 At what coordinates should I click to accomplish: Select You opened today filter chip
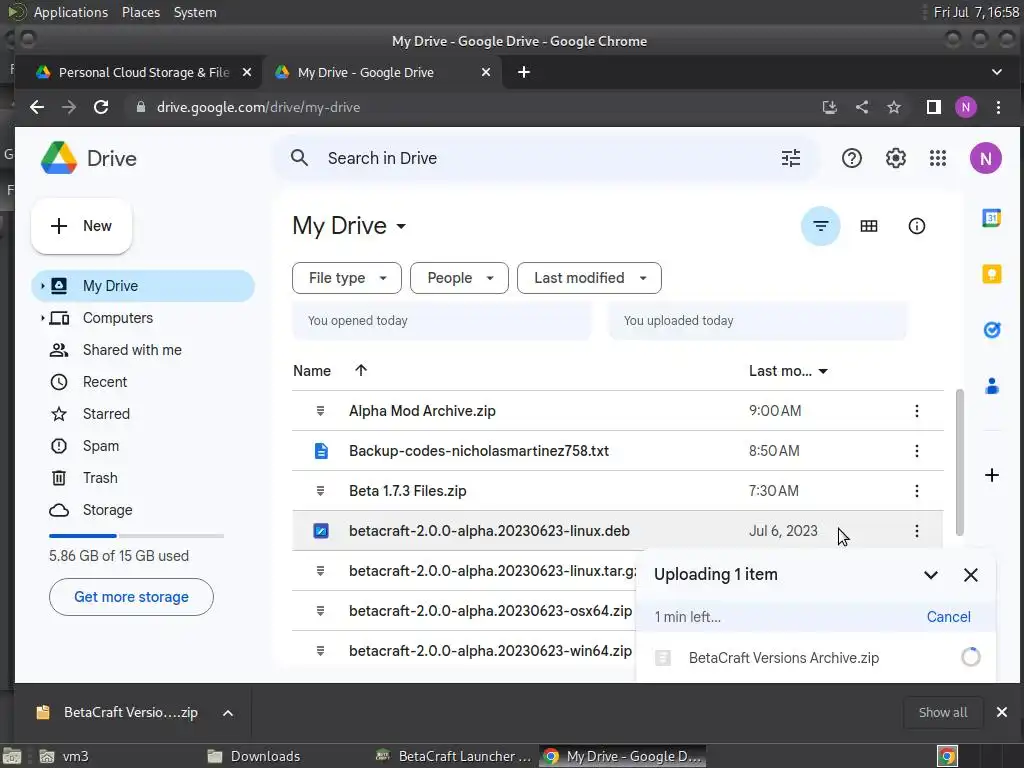click(442, 321)
